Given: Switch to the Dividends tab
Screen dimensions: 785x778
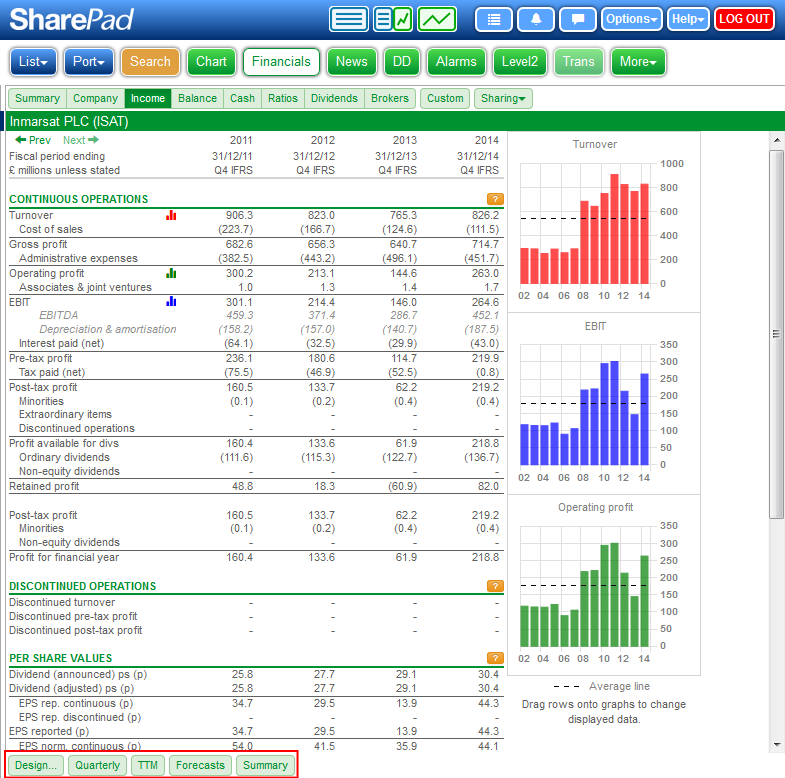Looking at the screenshot, I should click(x=334, y=98).
